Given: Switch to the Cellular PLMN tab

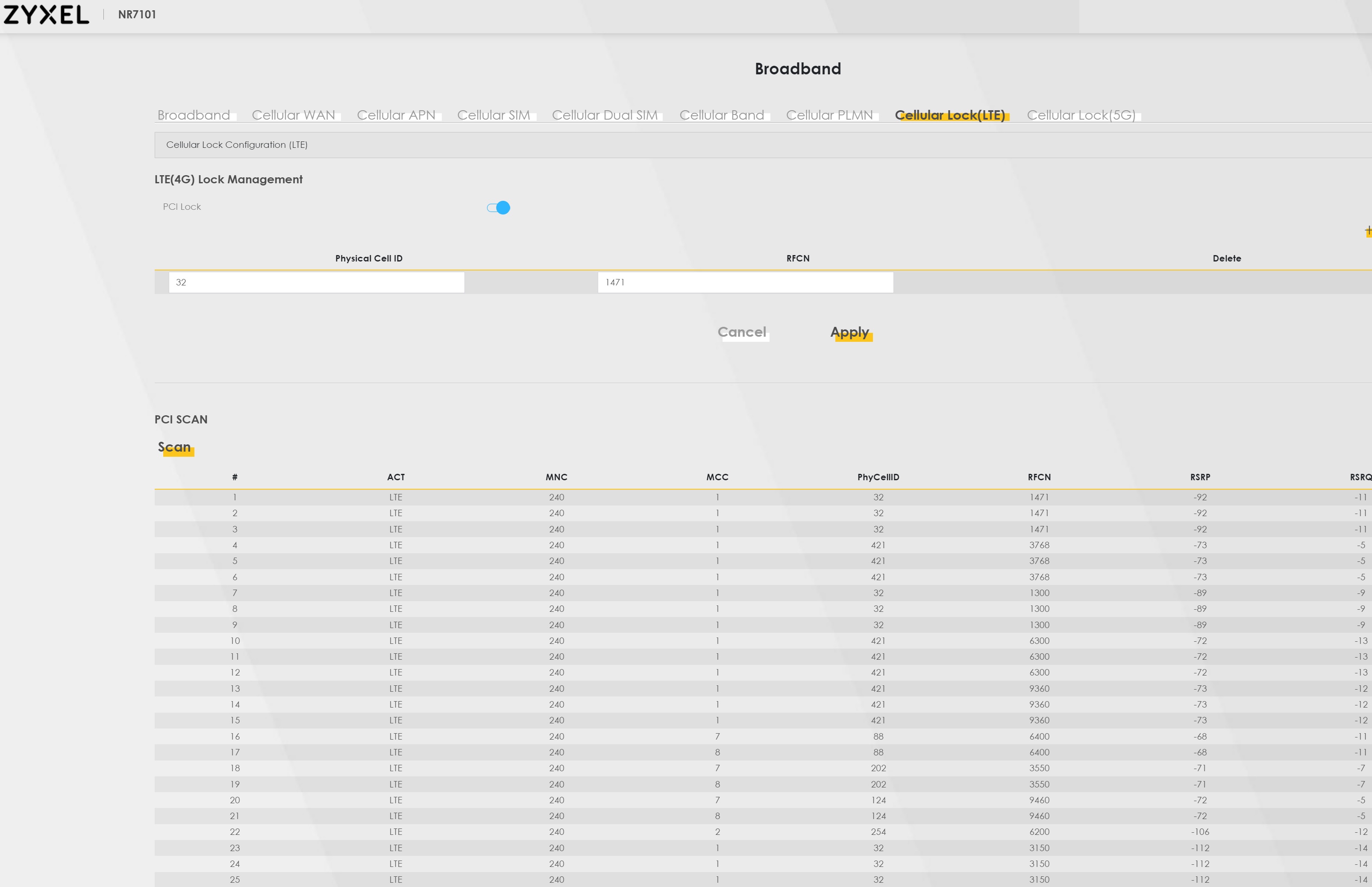Looking at the screenshot, I should [x=829, y=115].
